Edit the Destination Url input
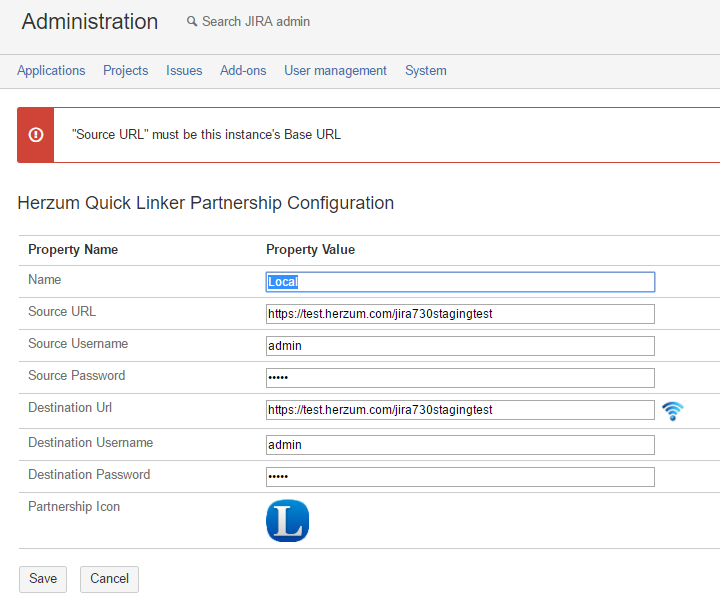Screen dimensions: 720x603 click(x=460, y=410)
